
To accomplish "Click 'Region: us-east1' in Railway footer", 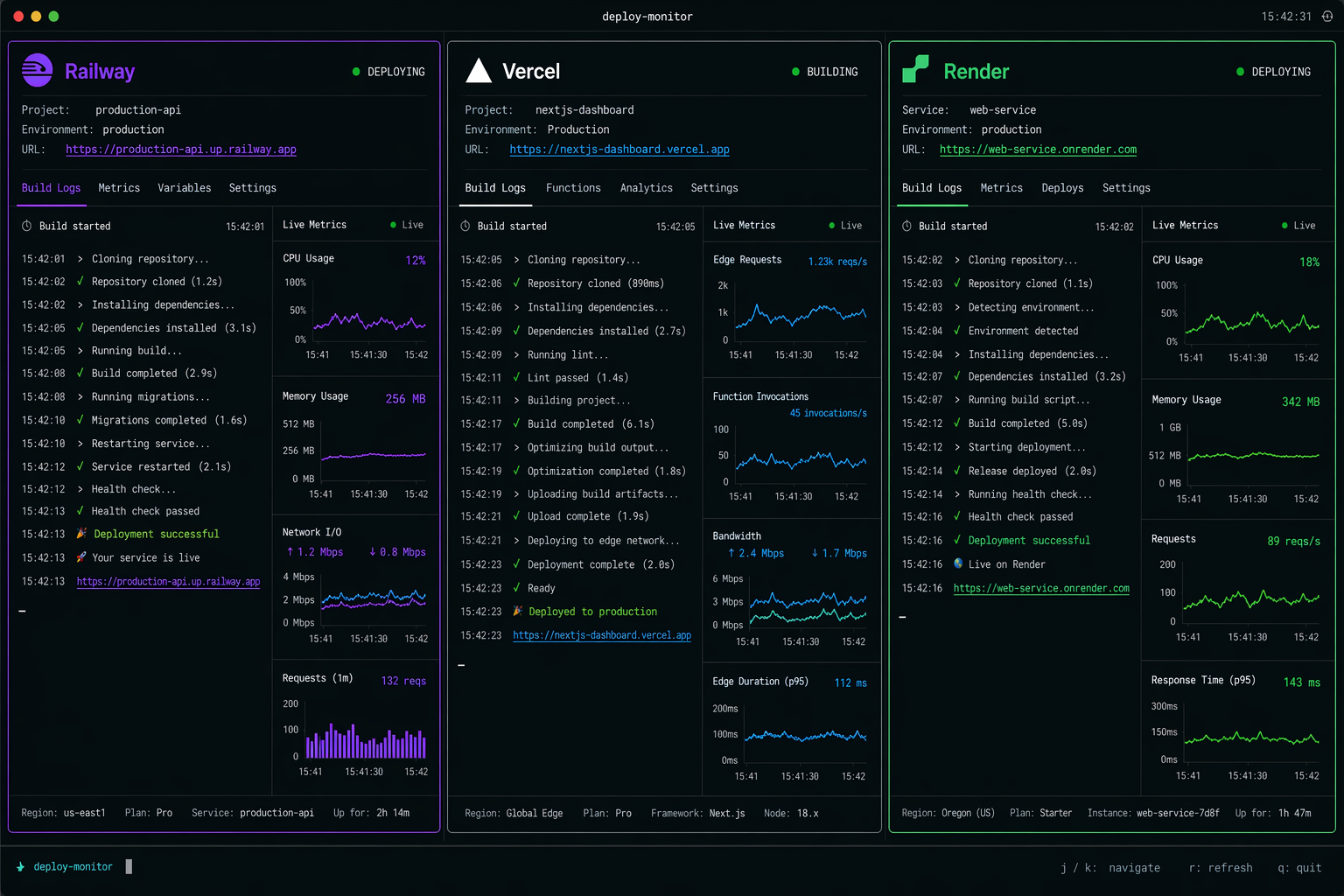I will (63, 813).
